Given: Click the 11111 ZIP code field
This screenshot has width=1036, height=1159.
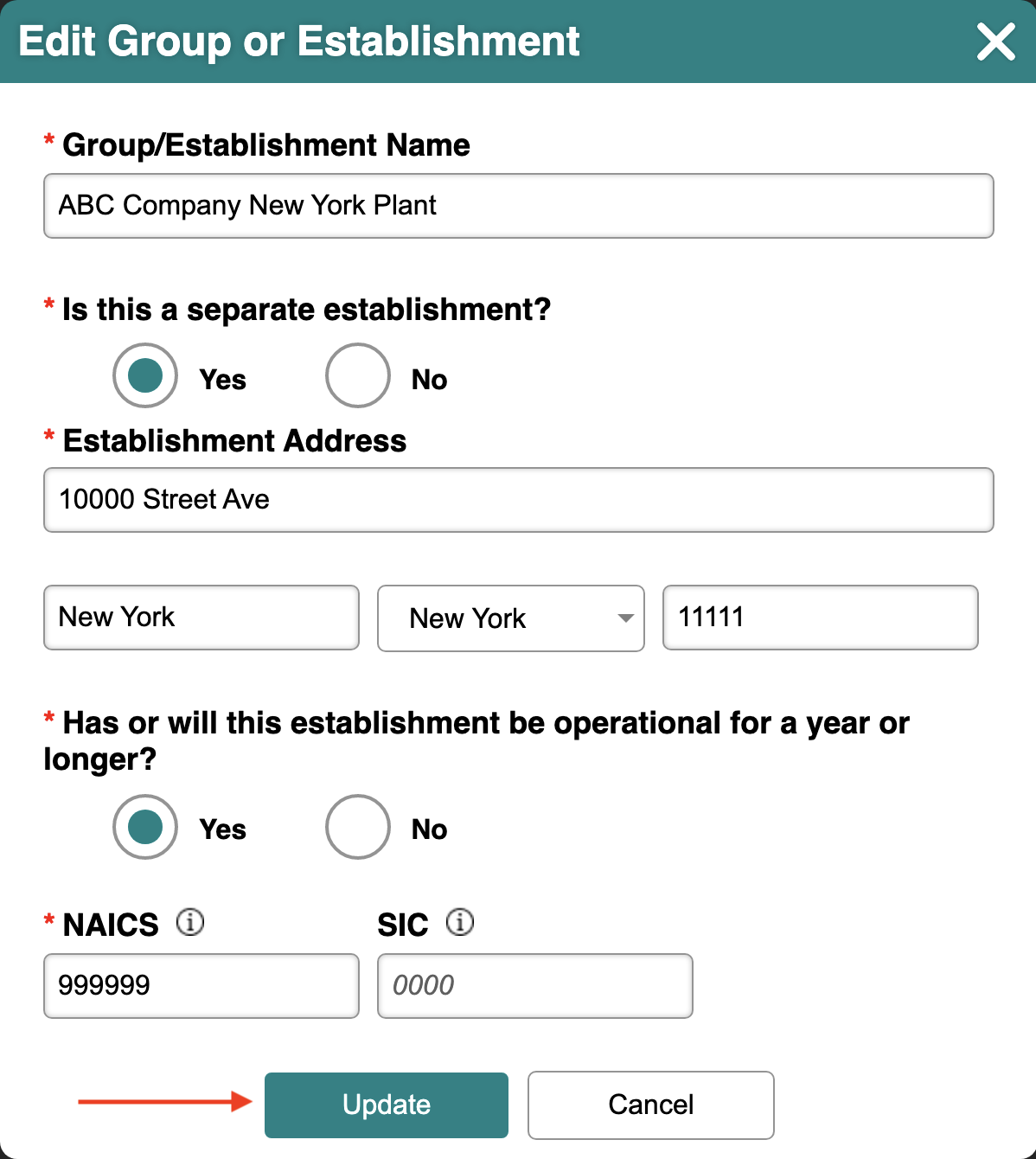Looking at the screenshot, I should point(821,618).
